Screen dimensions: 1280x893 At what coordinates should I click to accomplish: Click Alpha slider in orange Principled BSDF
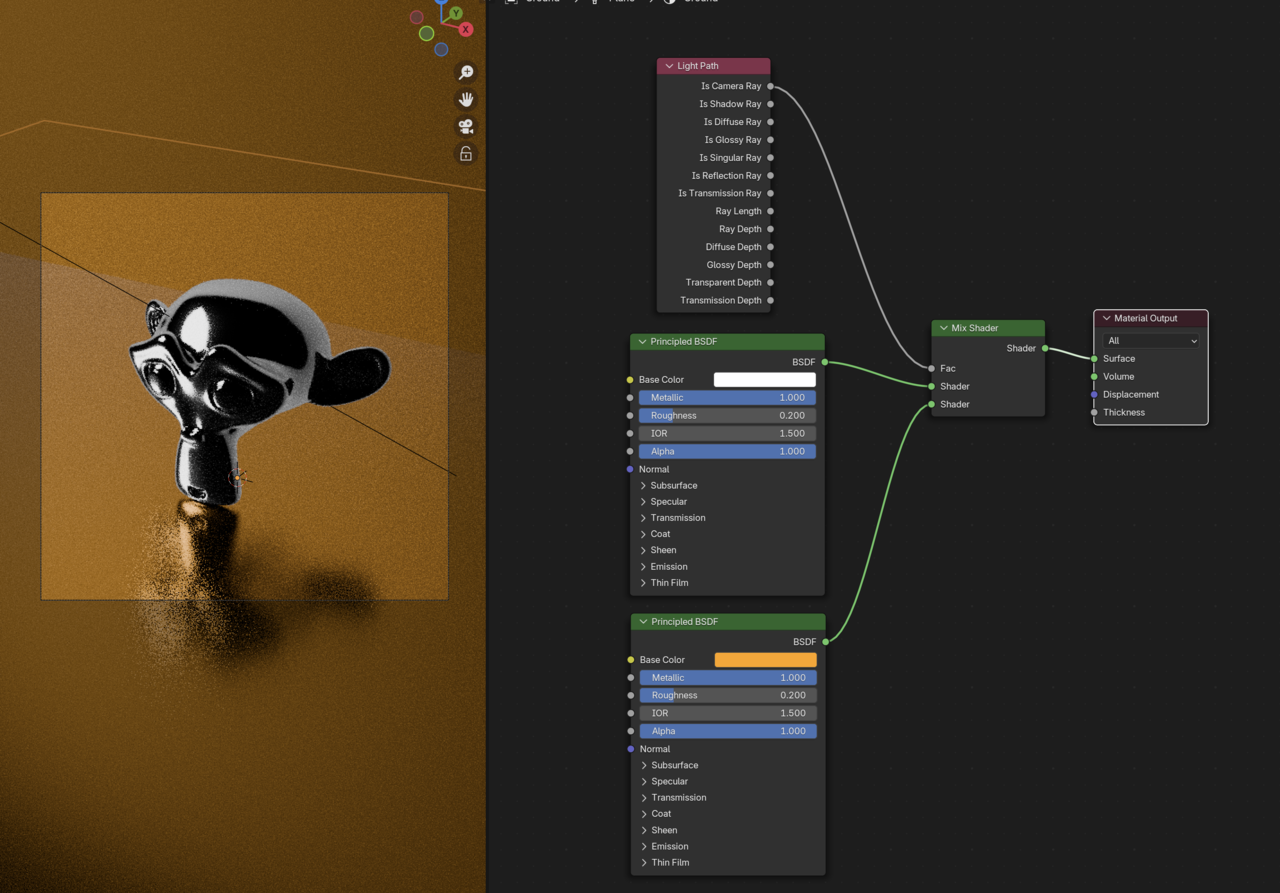(728, 732)
